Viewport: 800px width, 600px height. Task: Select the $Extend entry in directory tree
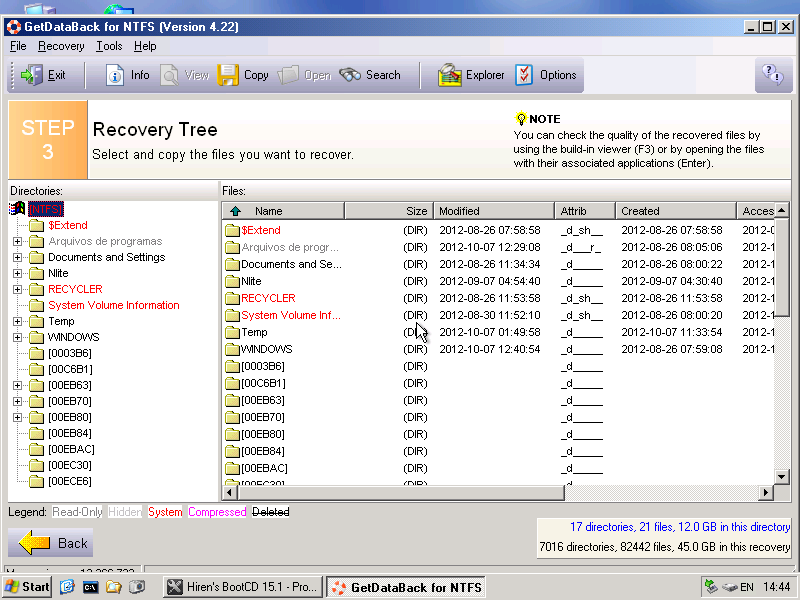pos(68,225)
